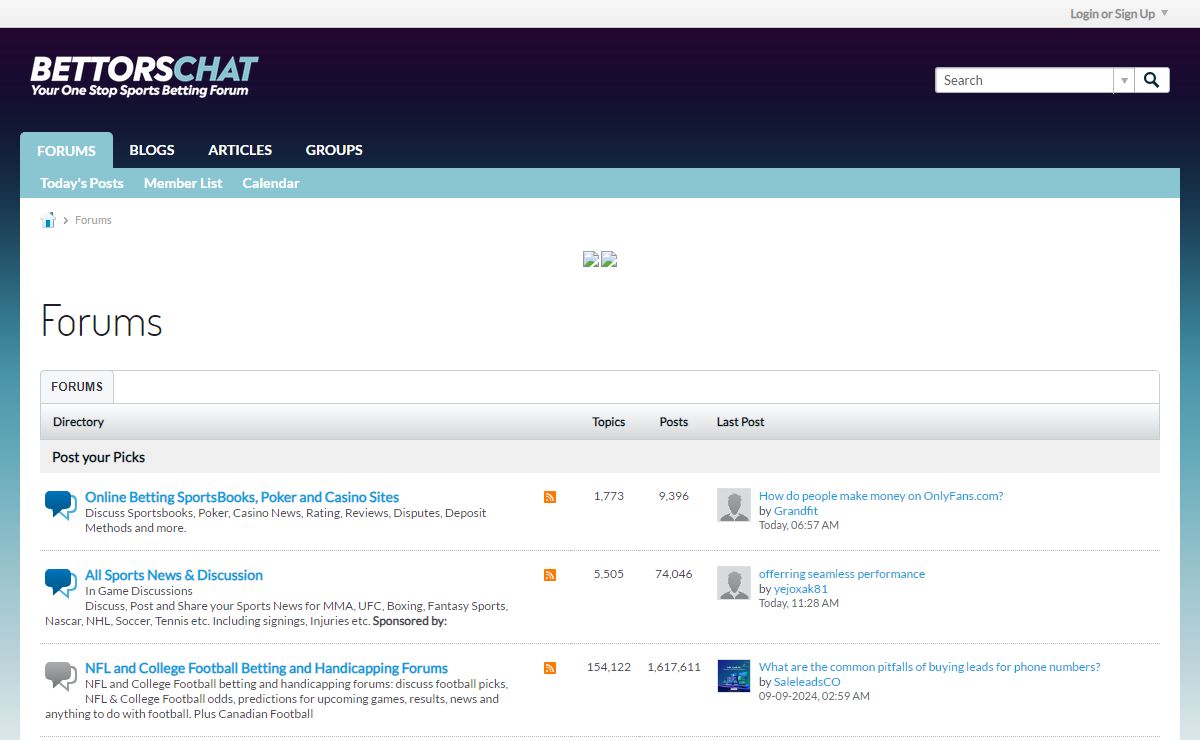Open RSS feed for NFL and College Football
1200x740 pixels.
point(550,668)
